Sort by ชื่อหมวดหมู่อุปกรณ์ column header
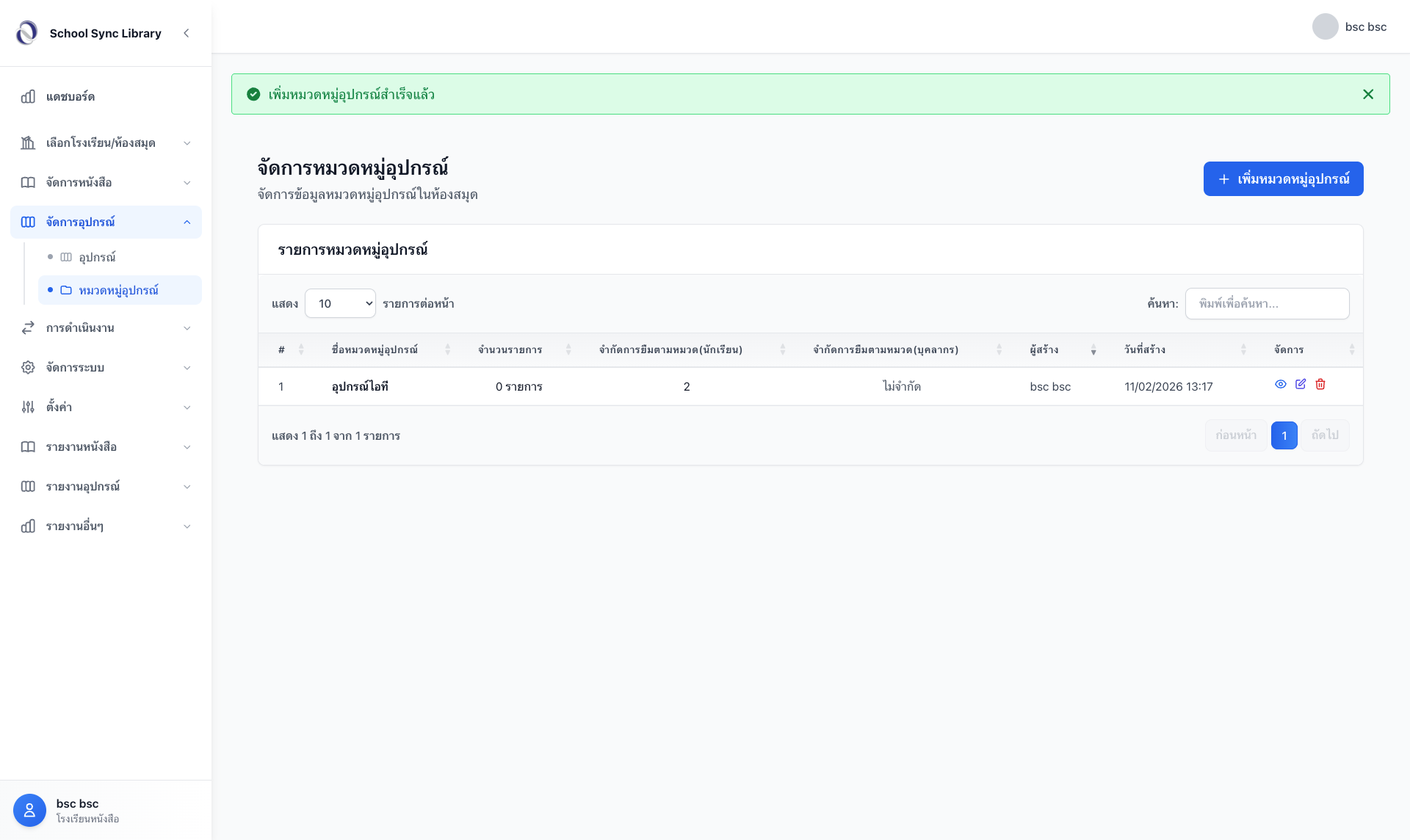The image size is (1410, 840). click(375, 350)
